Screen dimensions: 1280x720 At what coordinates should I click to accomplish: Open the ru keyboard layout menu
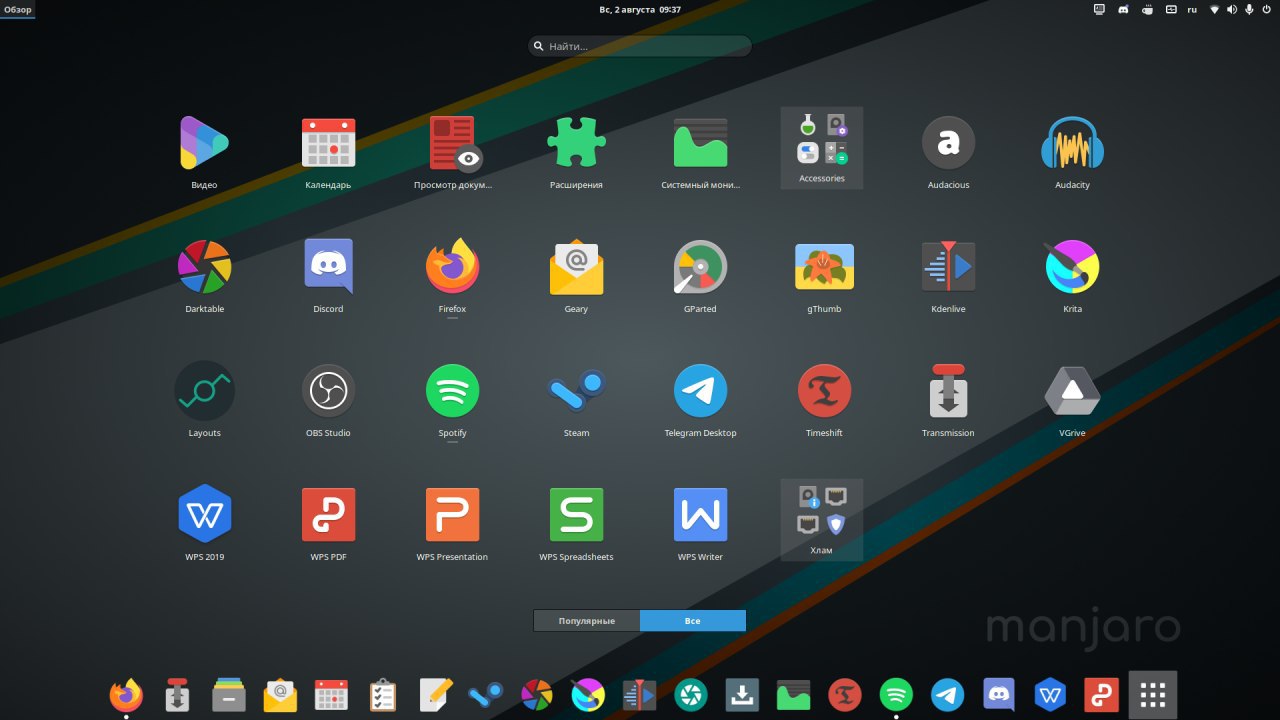[x=1192, y=9]
